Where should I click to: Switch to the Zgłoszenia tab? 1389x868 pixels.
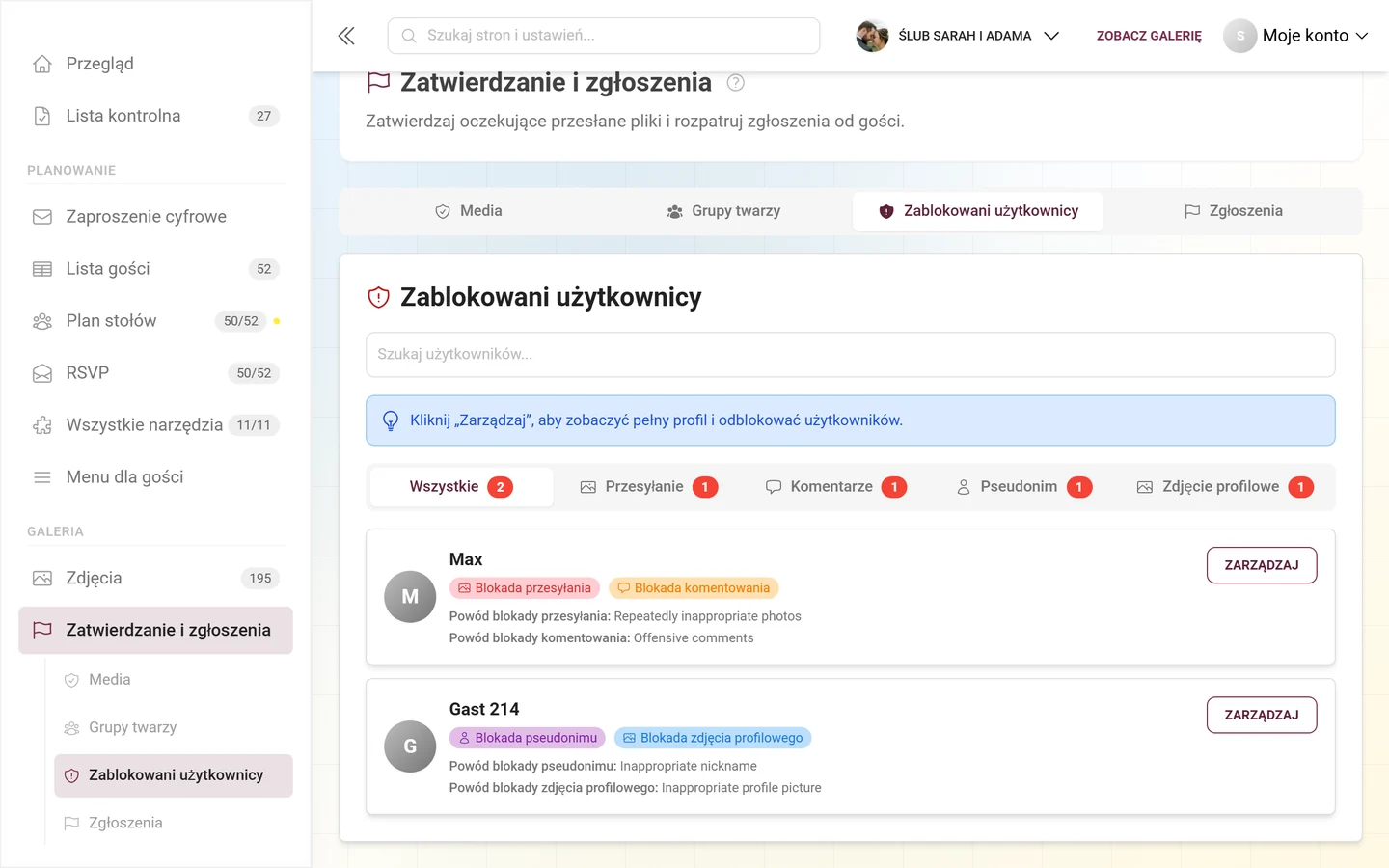1233,211
